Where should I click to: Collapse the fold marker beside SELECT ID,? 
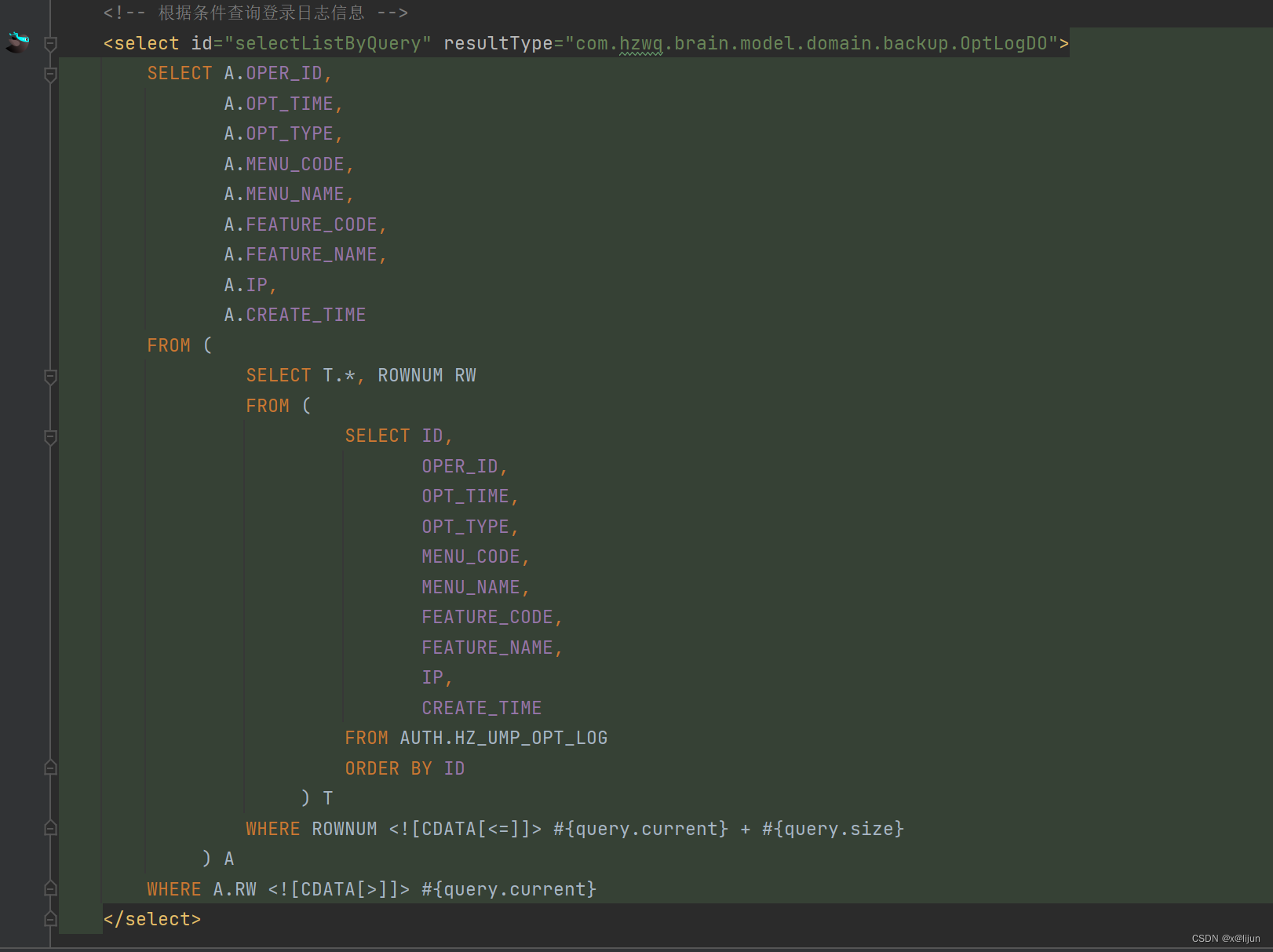pos(50,437)
